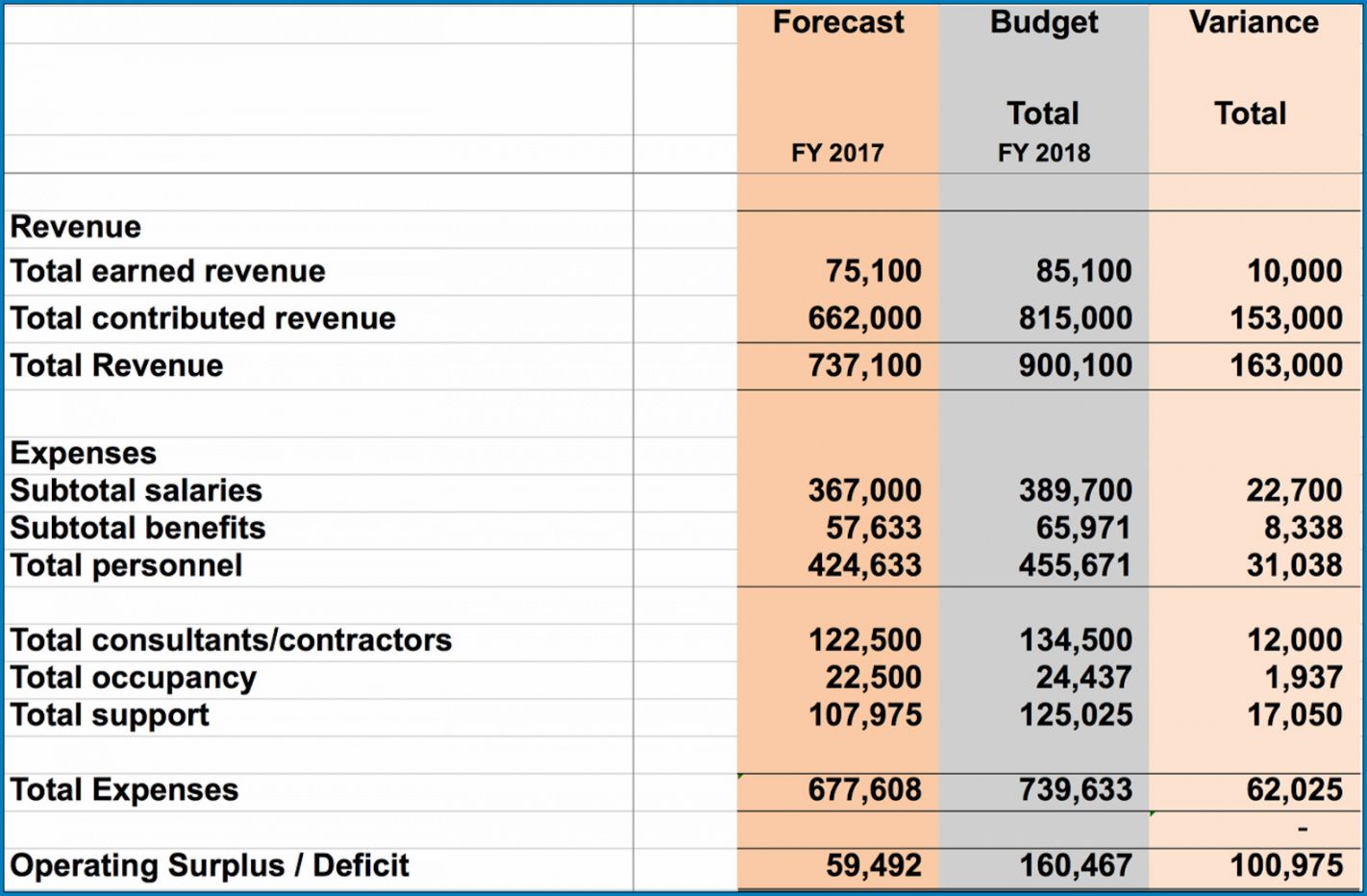Click the 163,000 Total Revenue variance cell
The height and width of the screenshot is (896, 1367).
click(1285, 365)
